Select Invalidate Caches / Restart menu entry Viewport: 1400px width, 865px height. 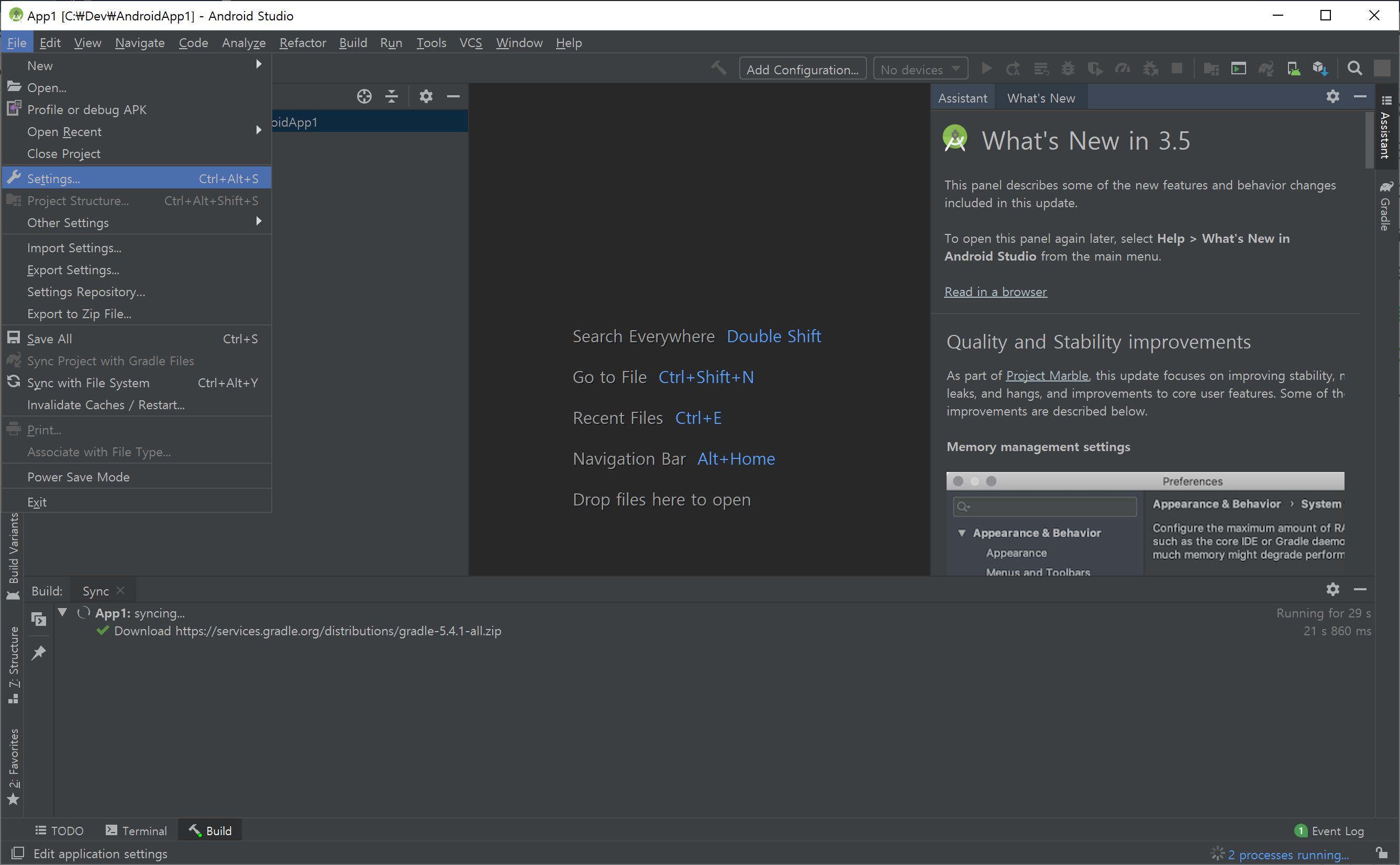click(x=106, y=405)
